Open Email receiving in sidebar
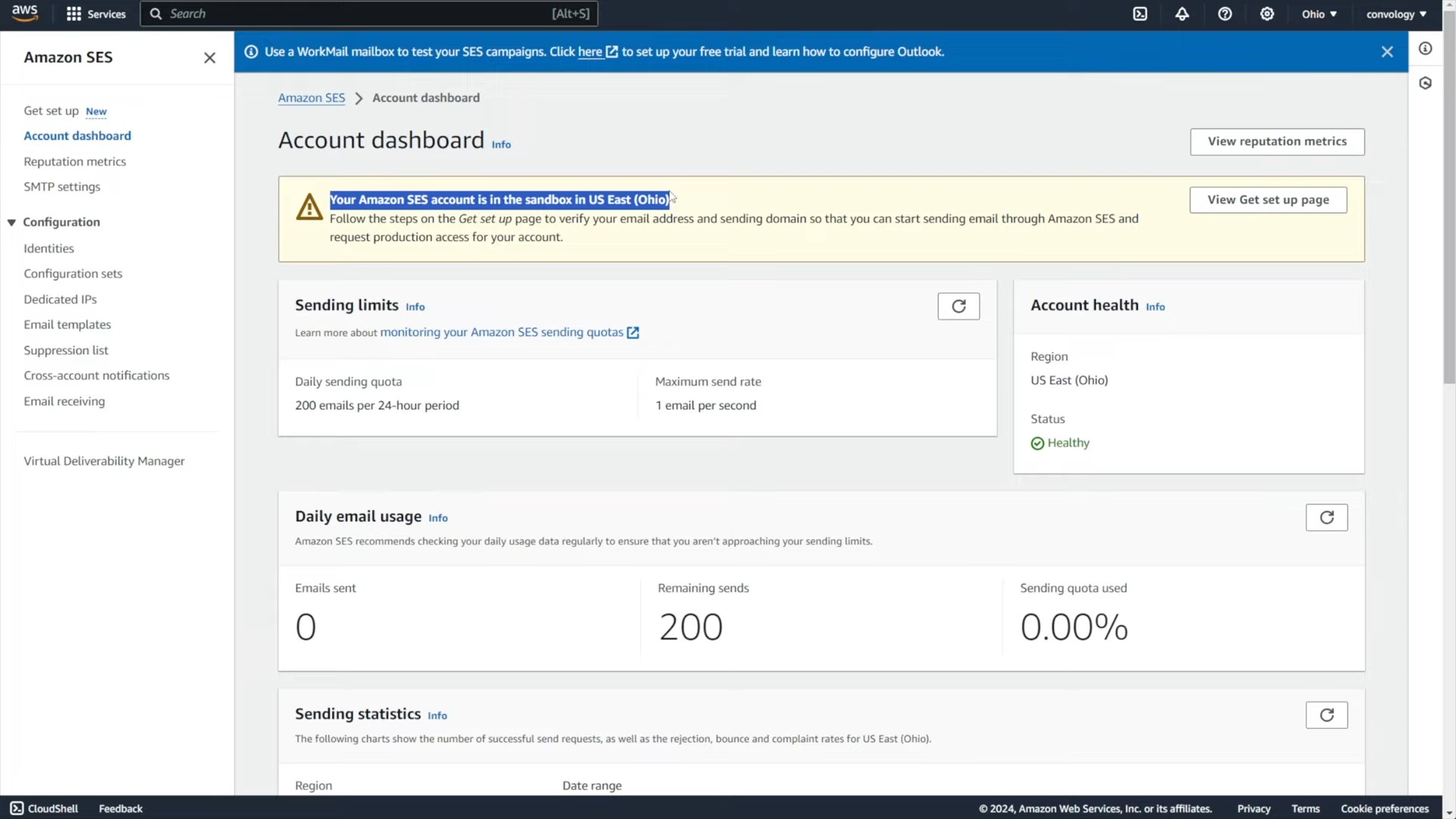This screenshot has width=1456, height=819. [64, 401]
